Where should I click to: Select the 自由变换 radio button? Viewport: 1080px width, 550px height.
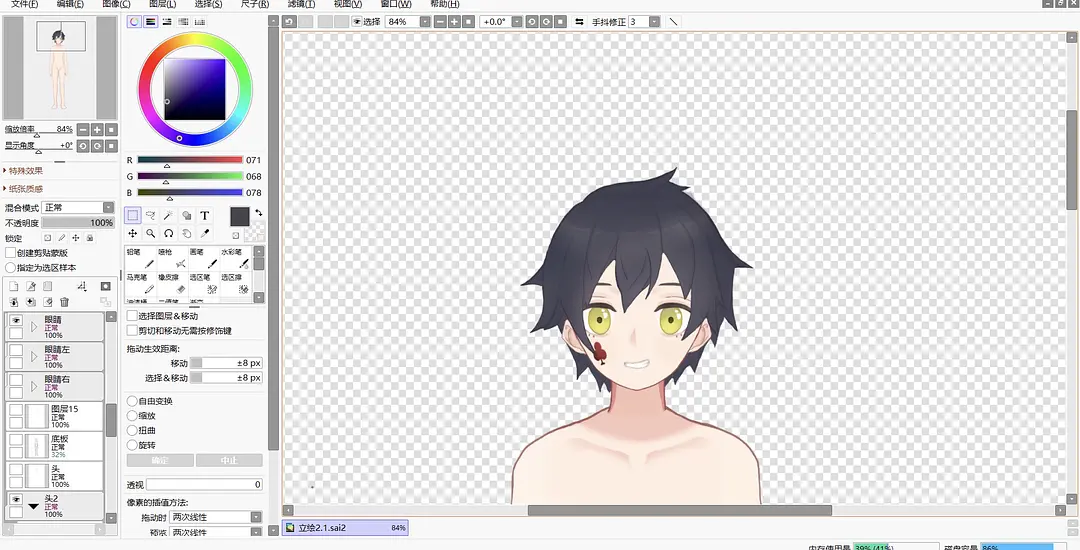(132, 401)
